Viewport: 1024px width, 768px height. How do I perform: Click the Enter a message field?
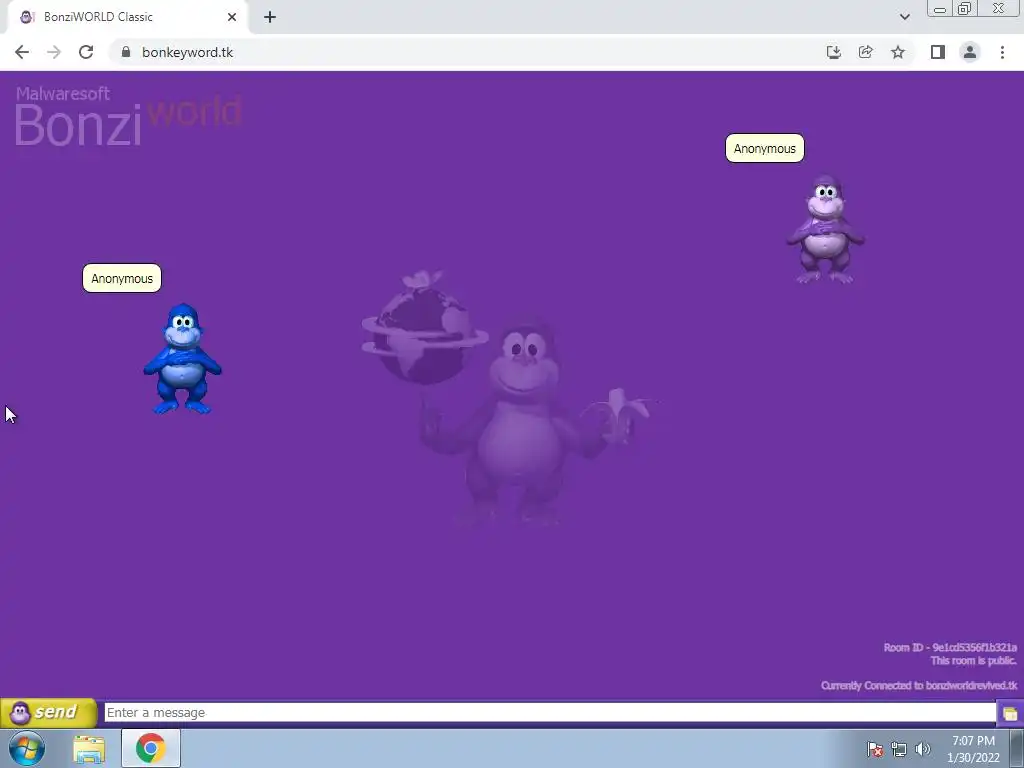550,712
